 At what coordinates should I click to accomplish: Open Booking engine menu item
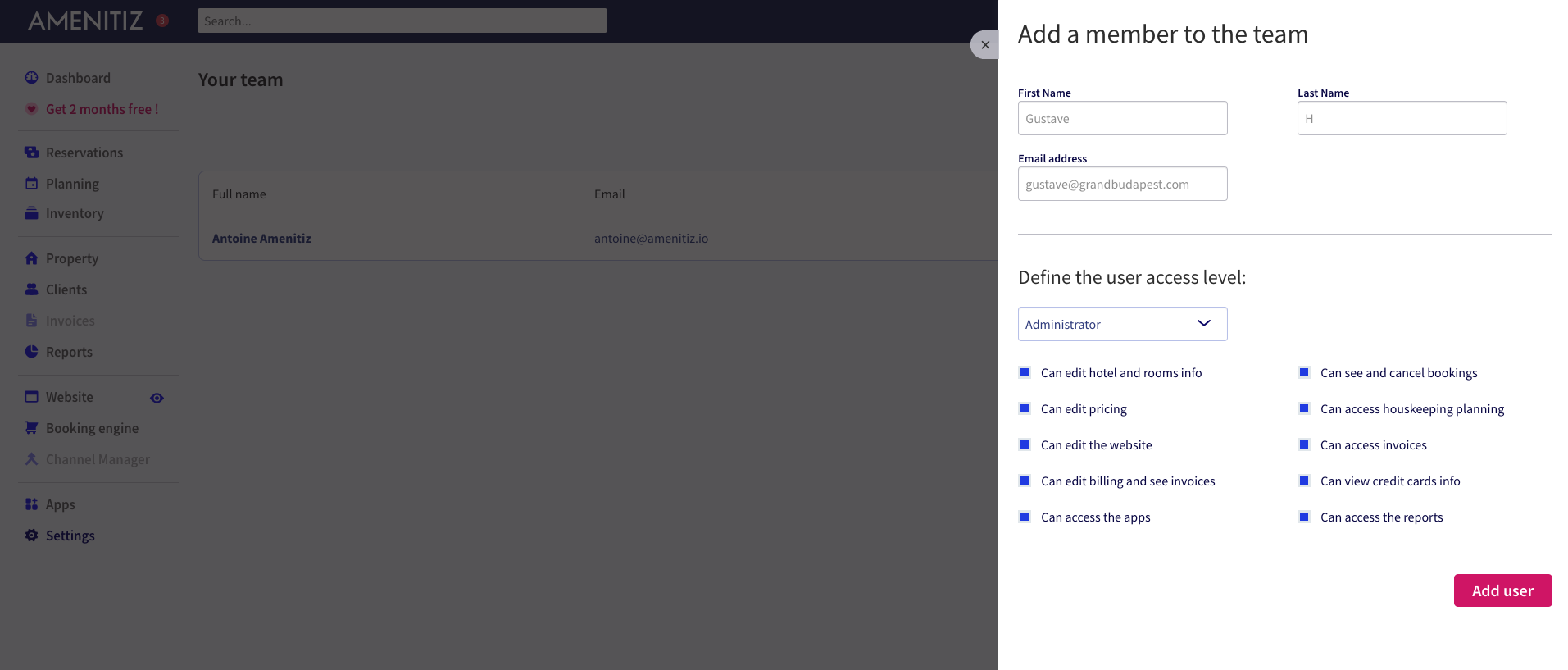click(x=92, y=428)
